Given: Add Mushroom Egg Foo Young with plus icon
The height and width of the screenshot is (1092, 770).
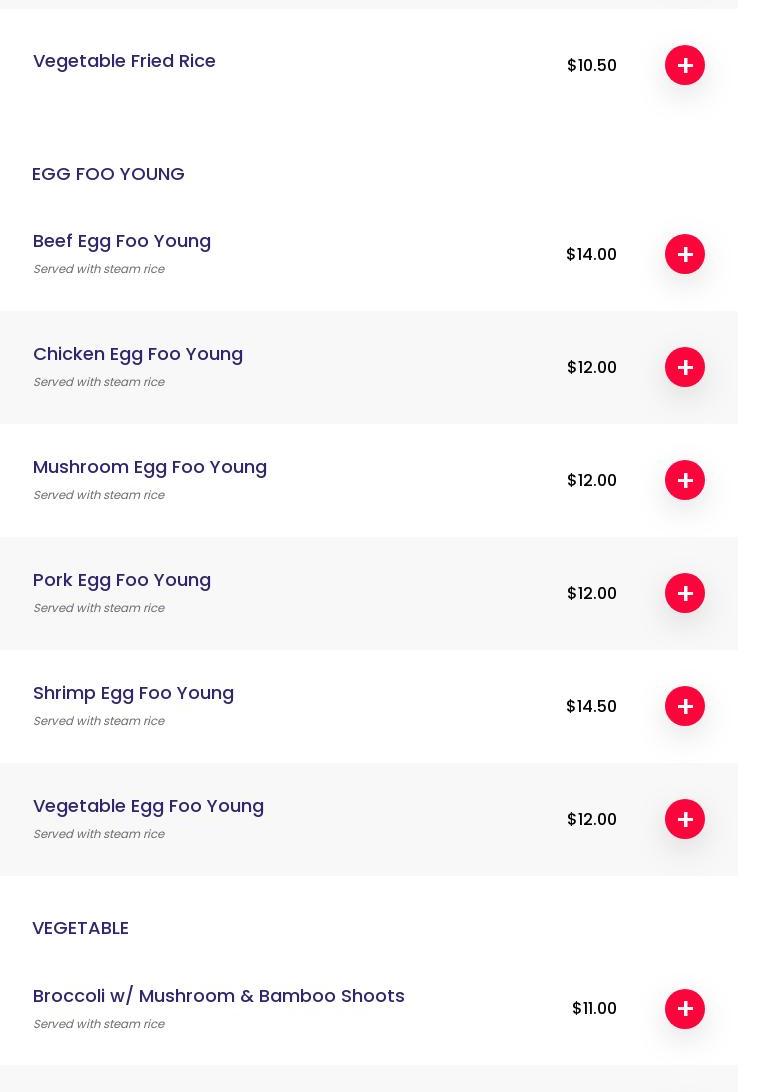Looking at the screenshot, I should (685, 480).
